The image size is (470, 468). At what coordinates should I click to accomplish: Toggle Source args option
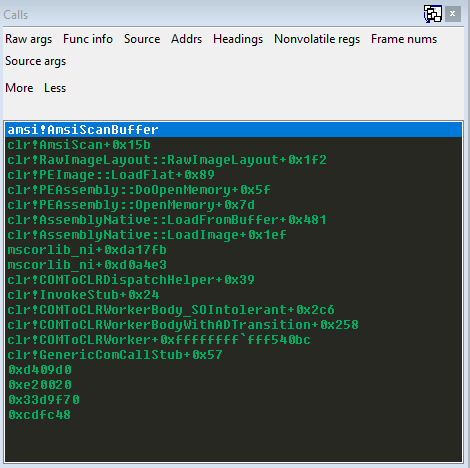(x=36, y=61)
